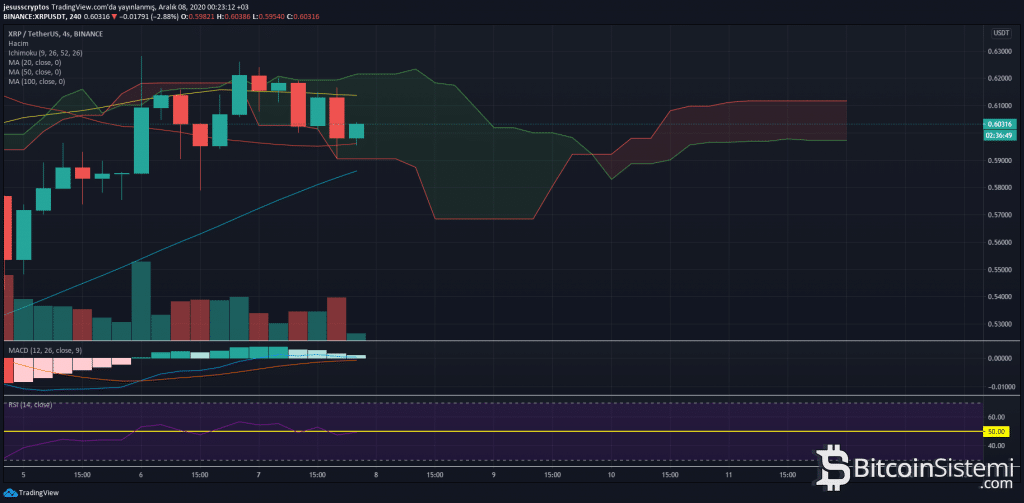Click the MA (20, close, 0) legend

tap(35, 62)
